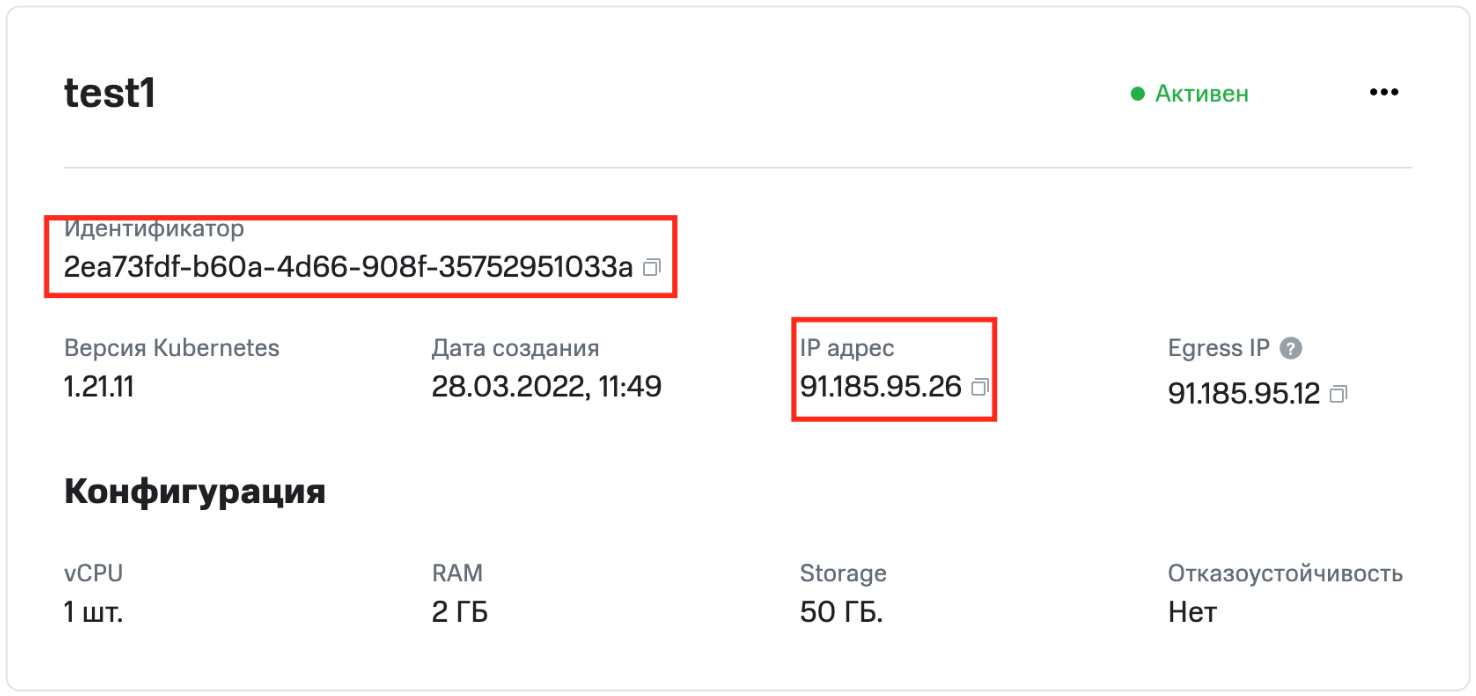Click the Egress IP value text
The height and width of the screenshot is (696, 1476).
(x=1244, y=394)
